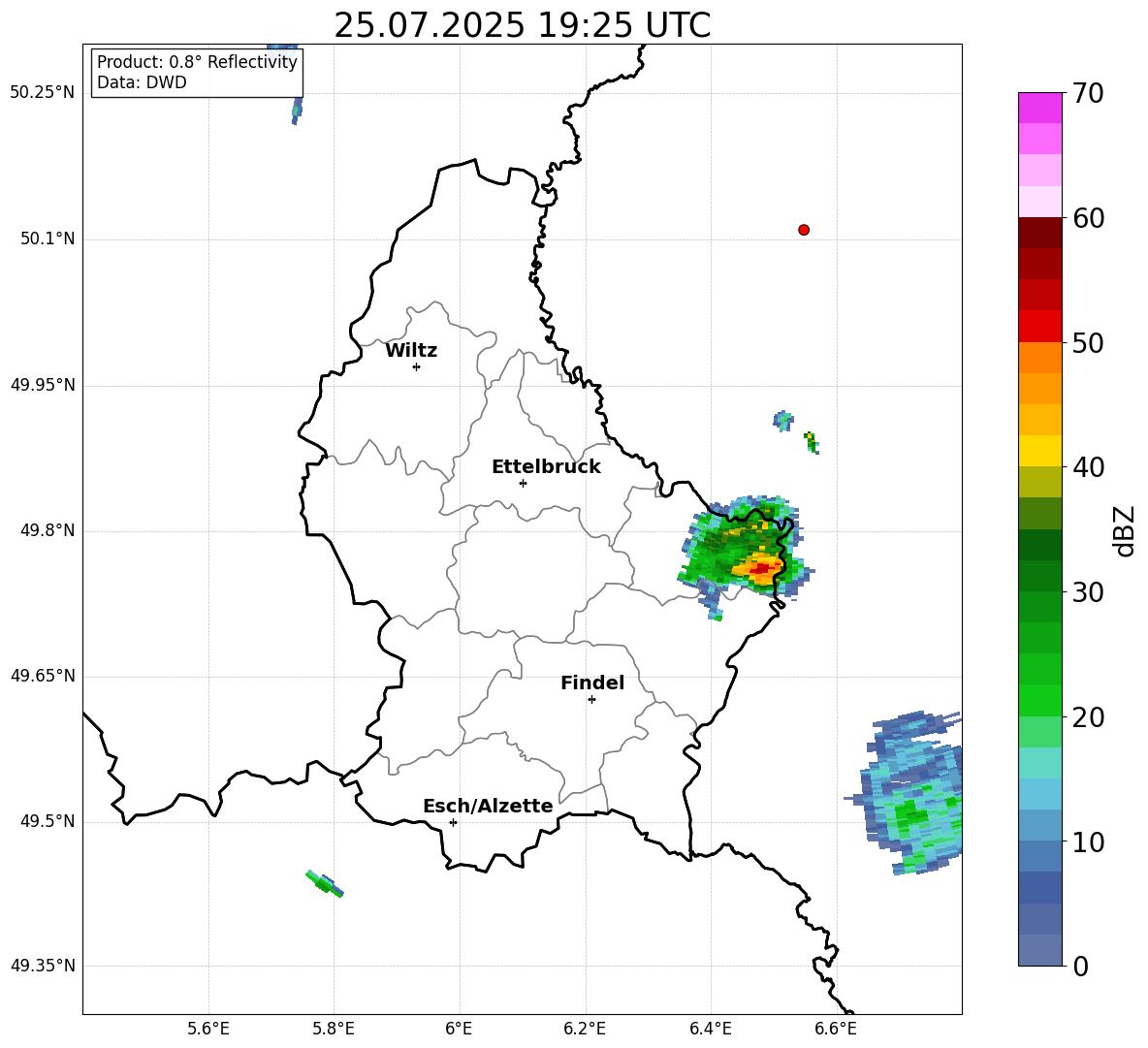The height and width of the screenshot is (1048, 1148).
Task: Click the 50 tick label on colorbar
Action: pyautogui.click(x=1087, y=343)
